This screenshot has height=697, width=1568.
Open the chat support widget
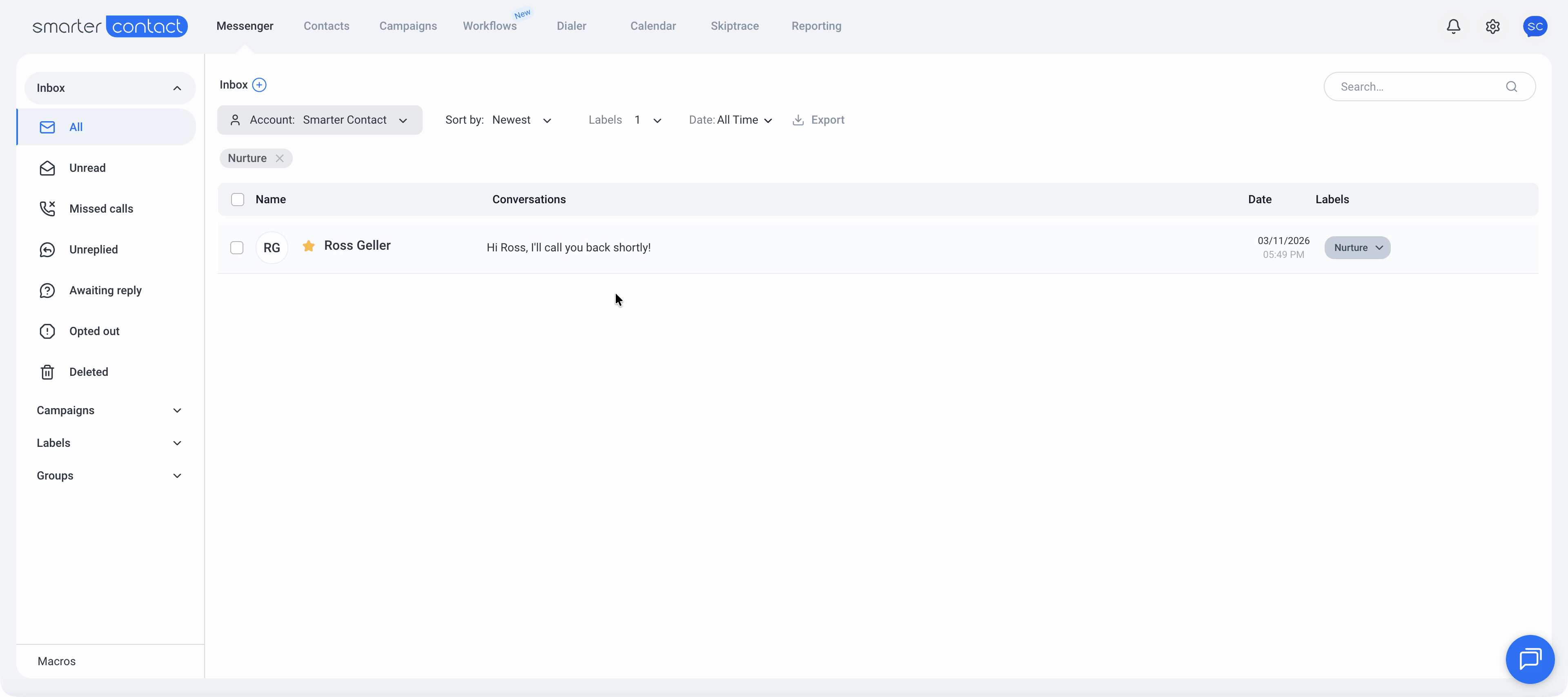[1530, 659]
